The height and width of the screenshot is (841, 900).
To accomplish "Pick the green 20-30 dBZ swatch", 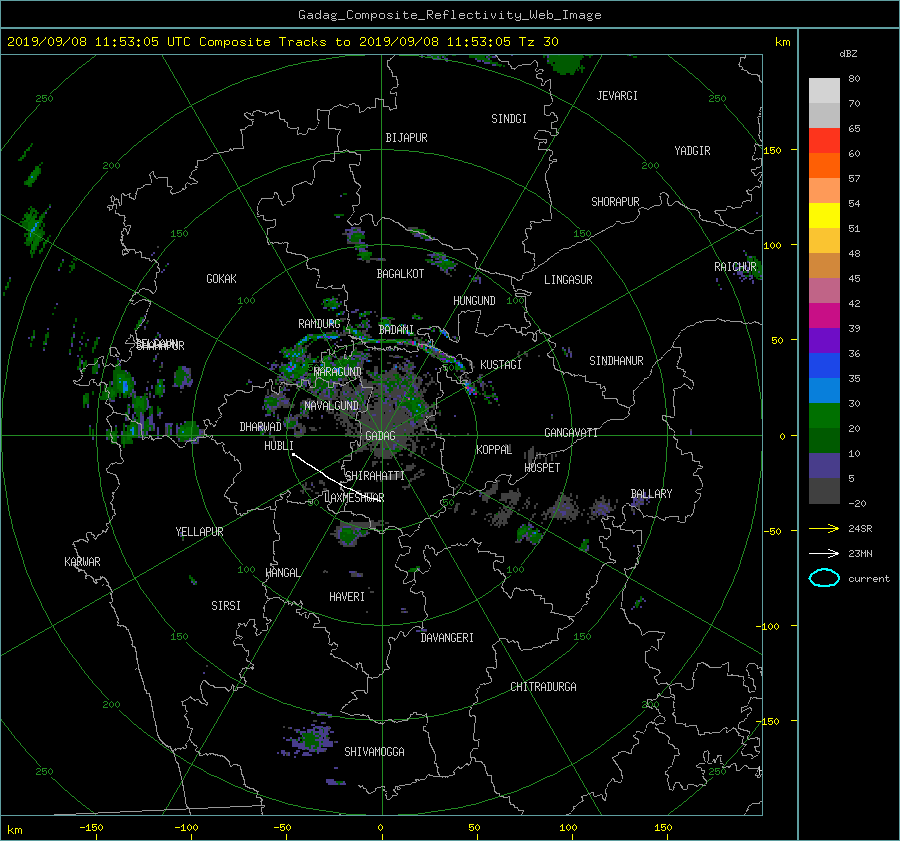I will pyautogui.click(x=824, y=416).
